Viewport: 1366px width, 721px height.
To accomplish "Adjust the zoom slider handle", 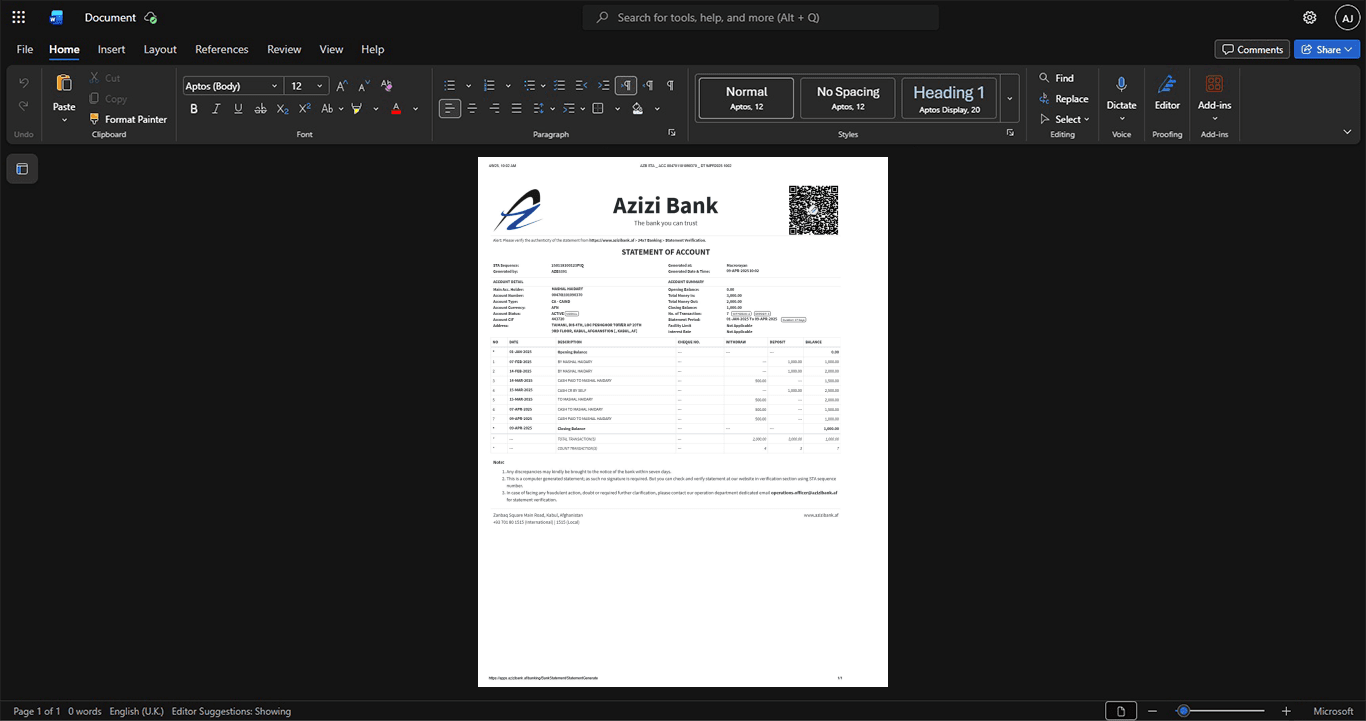I will click(1183, 711).
